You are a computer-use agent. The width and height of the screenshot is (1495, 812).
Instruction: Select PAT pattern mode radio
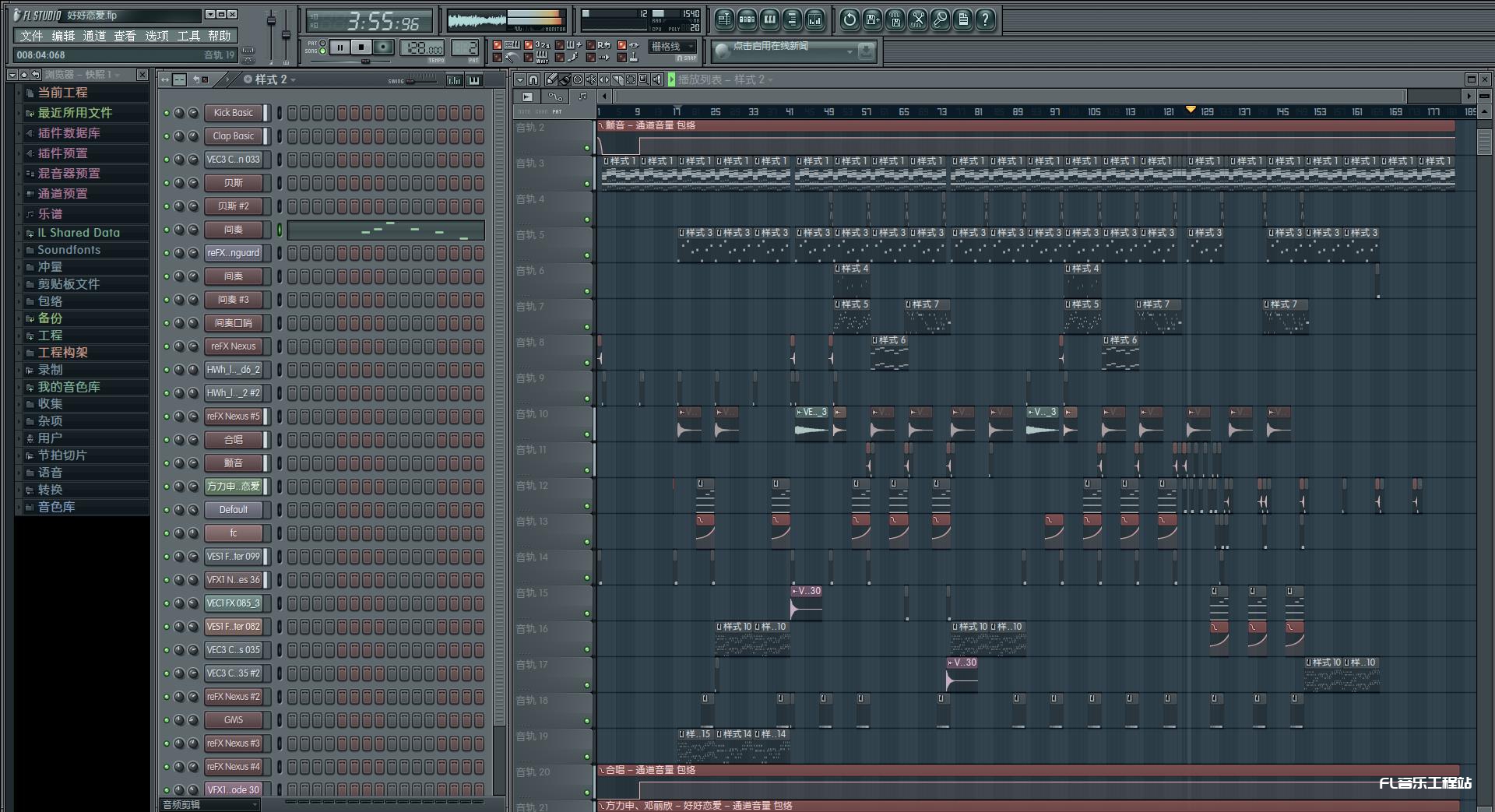click(322, 43)
